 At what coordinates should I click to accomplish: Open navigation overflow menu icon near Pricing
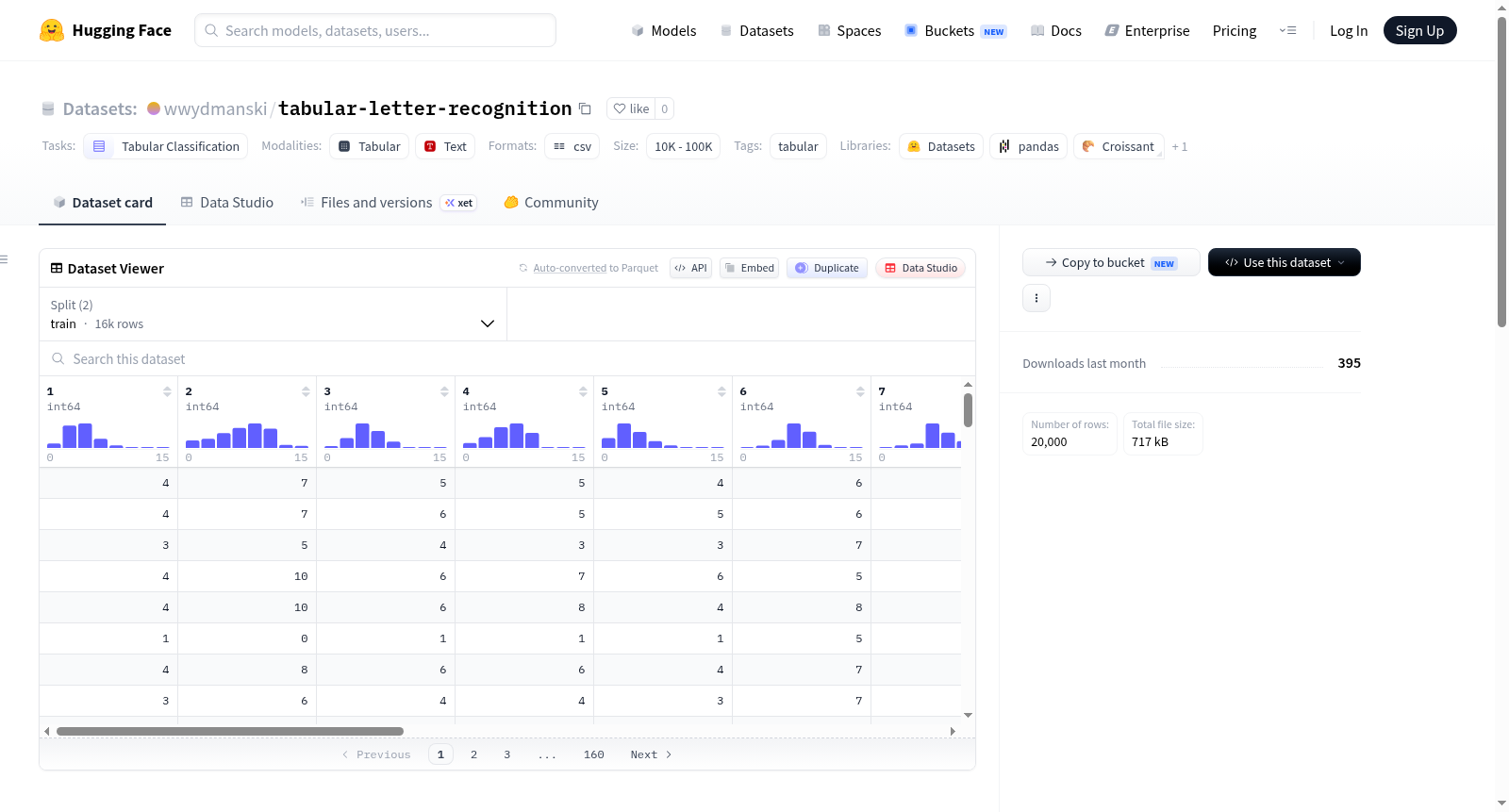tap(1287, 30)
